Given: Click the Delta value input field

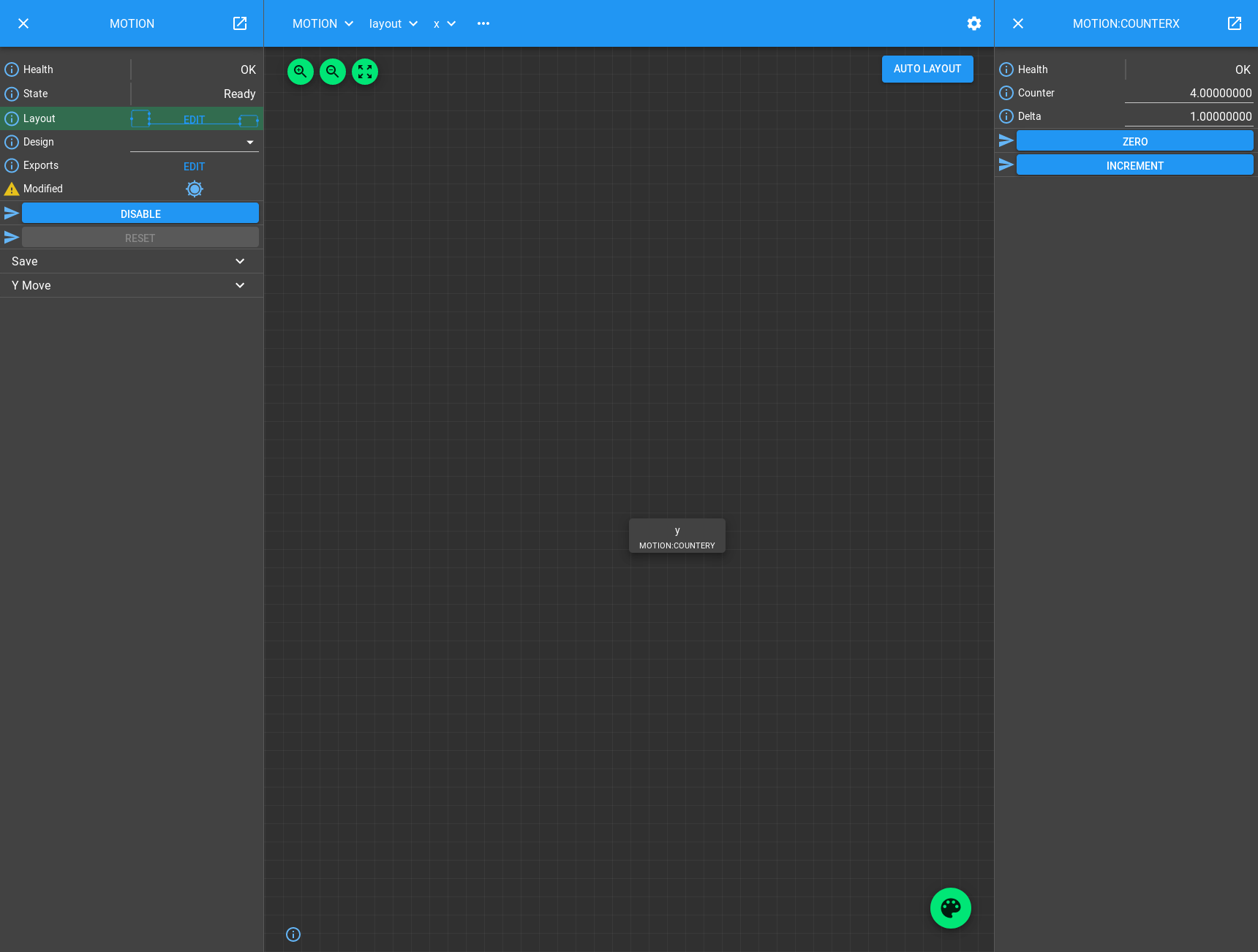Looking at the screenshot, I should coord(1189,116).
